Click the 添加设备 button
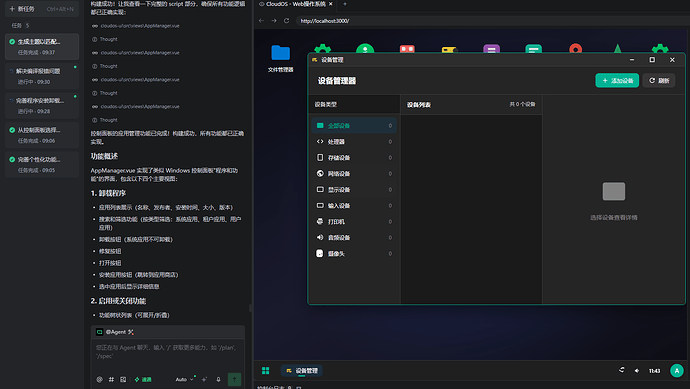Screen dimensions: 690x389 coord(617,81)
